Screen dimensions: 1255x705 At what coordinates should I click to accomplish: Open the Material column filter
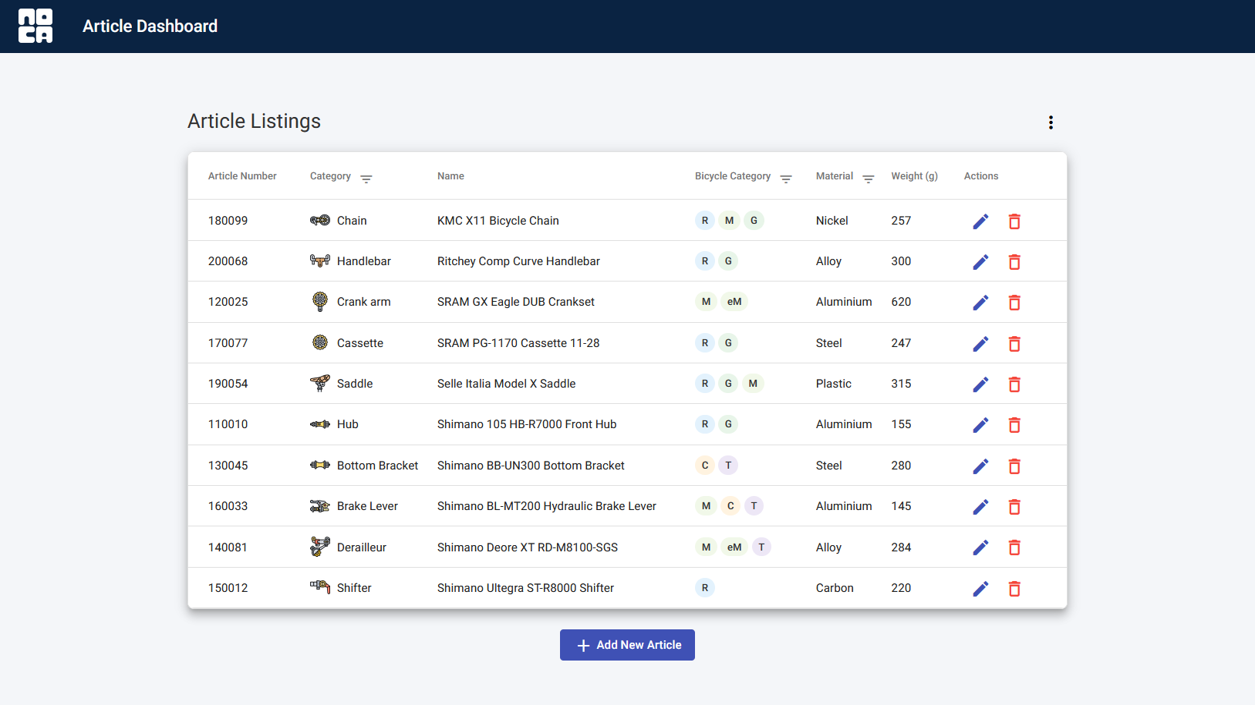868,179
